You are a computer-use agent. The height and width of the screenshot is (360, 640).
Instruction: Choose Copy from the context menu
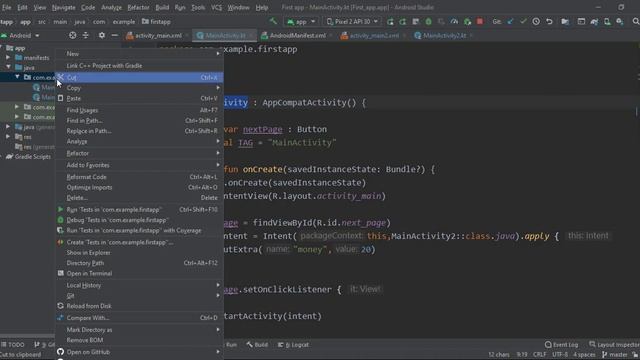click(139, 88)
